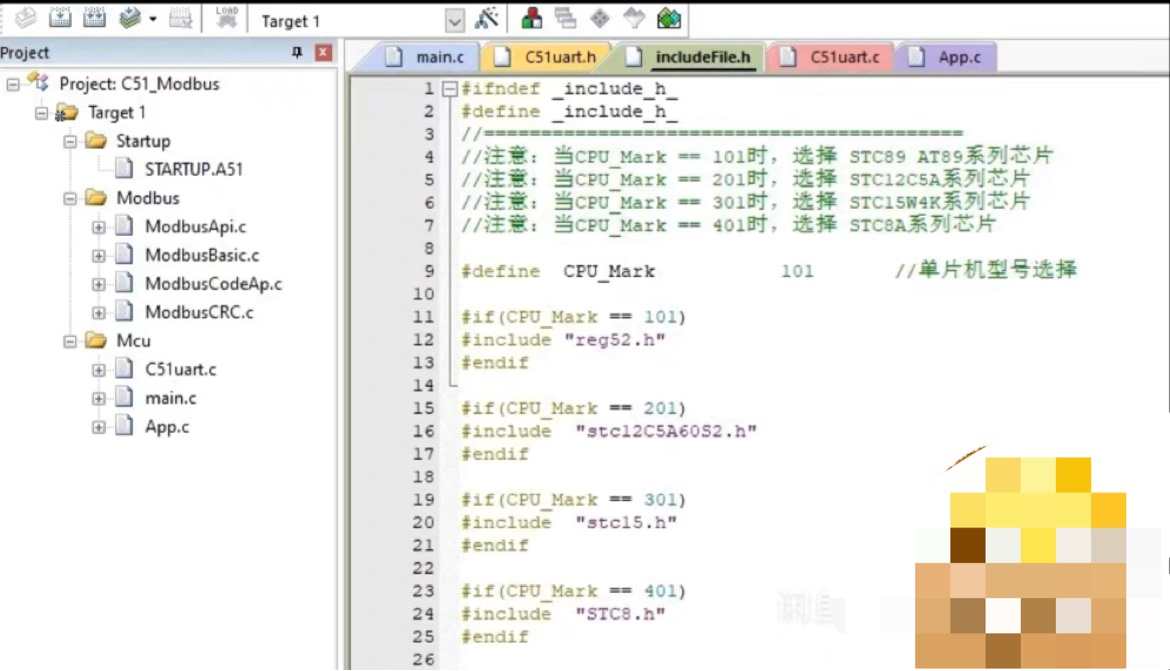Click the Manage Multi-Project Workspace icon
This screenshot has height=671, width=1170.
click(x=566, y=18)
